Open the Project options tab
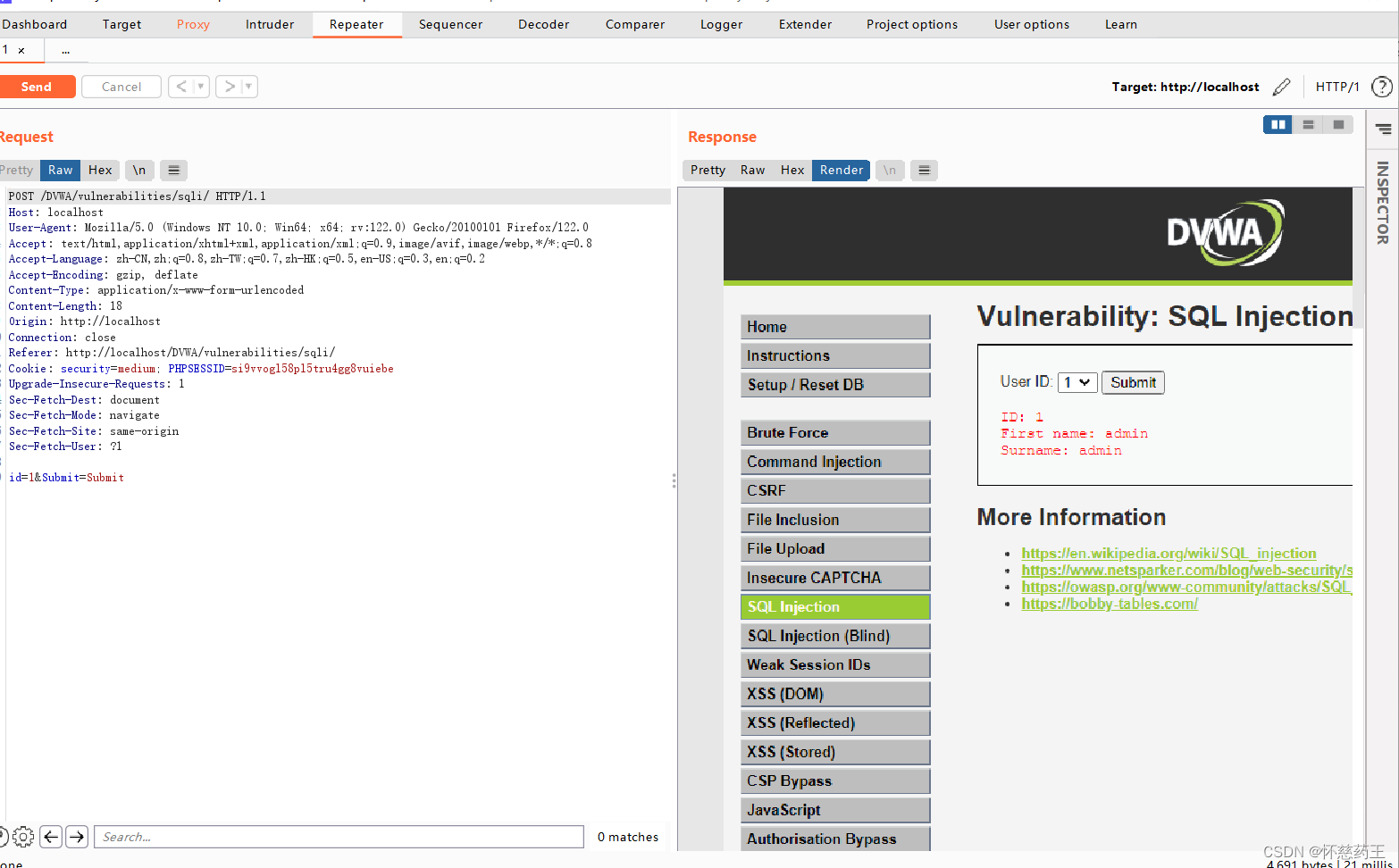 tap(912, 24)
